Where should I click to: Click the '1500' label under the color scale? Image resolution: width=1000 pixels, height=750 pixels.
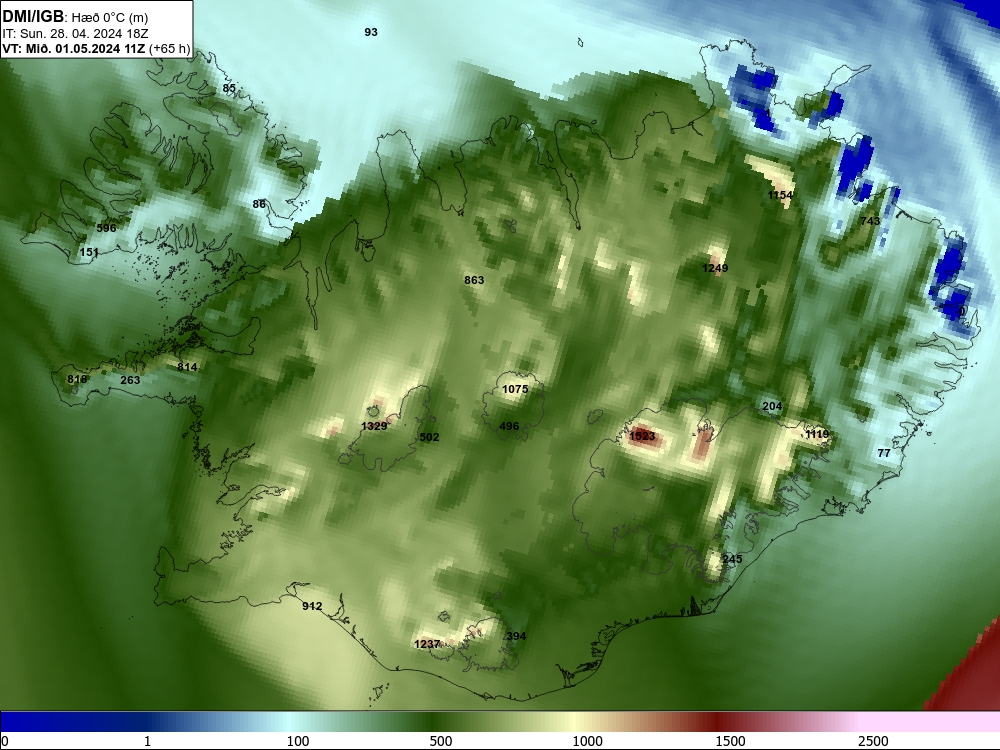pos(730,741)
